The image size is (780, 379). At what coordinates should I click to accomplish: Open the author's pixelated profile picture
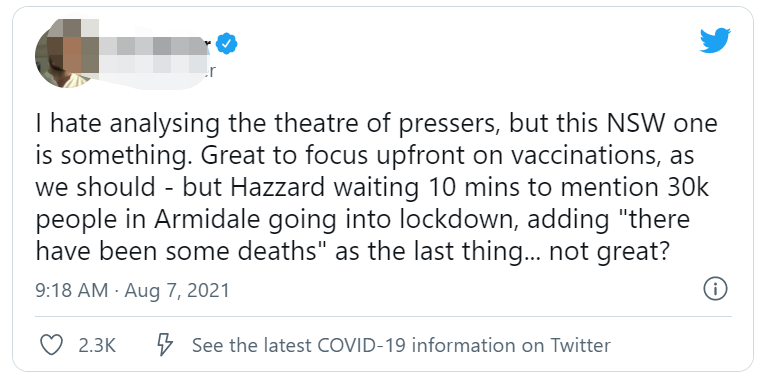pyautogui.click(x=65, y=54)
